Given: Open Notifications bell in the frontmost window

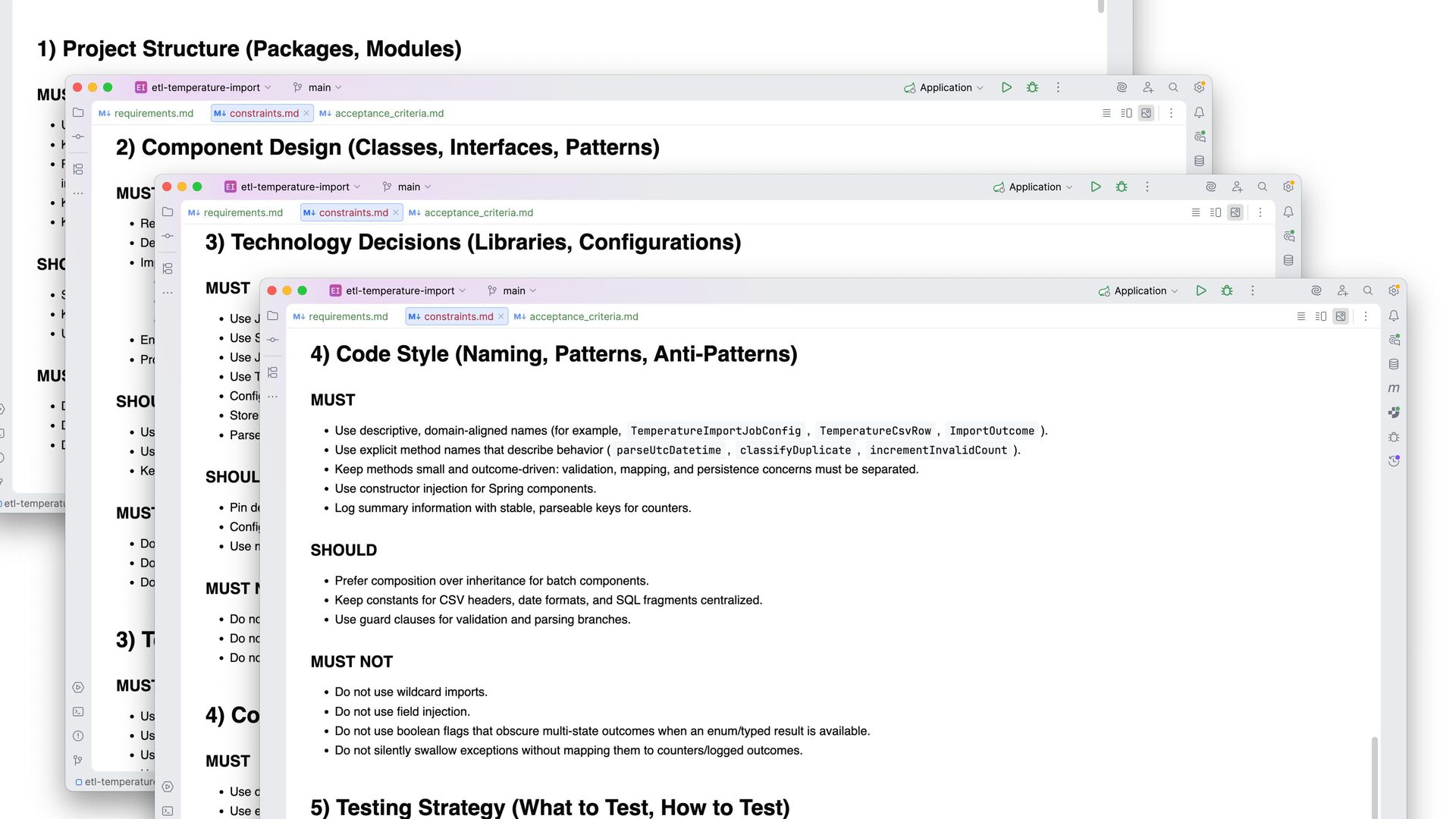Looking at the screenshot, I should pos(1394,315).
